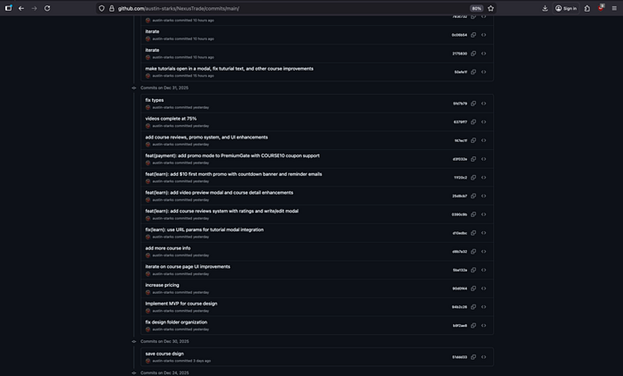
Task: Open 'feat(learn): add course reviews system' commit
Action: (222, 211)
